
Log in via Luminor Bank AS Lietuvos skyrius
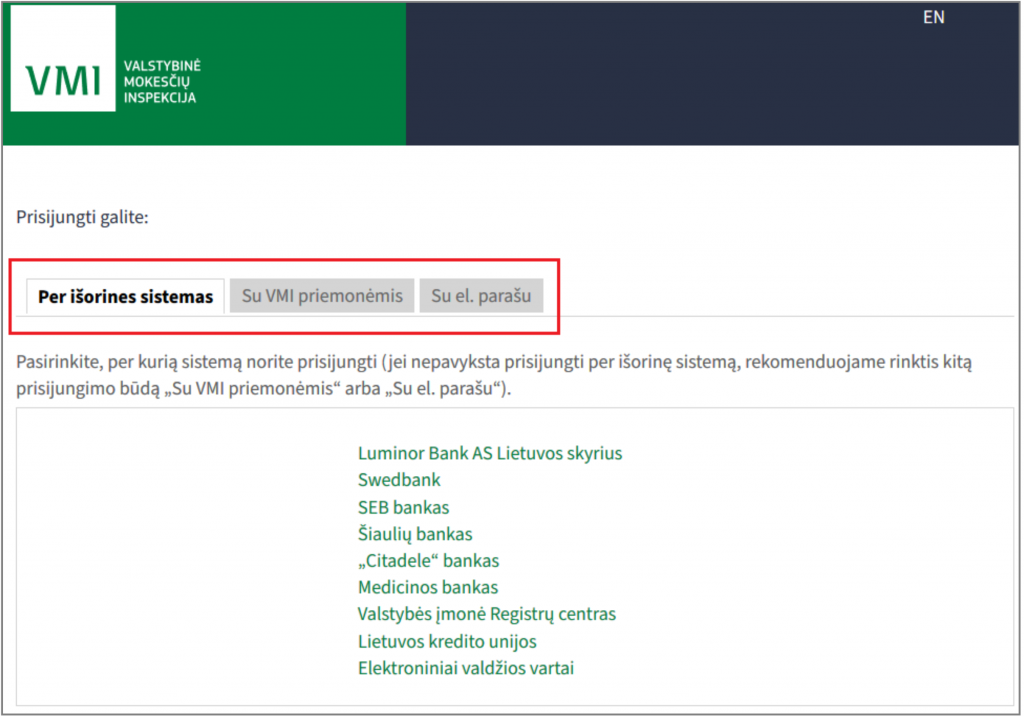490,453
